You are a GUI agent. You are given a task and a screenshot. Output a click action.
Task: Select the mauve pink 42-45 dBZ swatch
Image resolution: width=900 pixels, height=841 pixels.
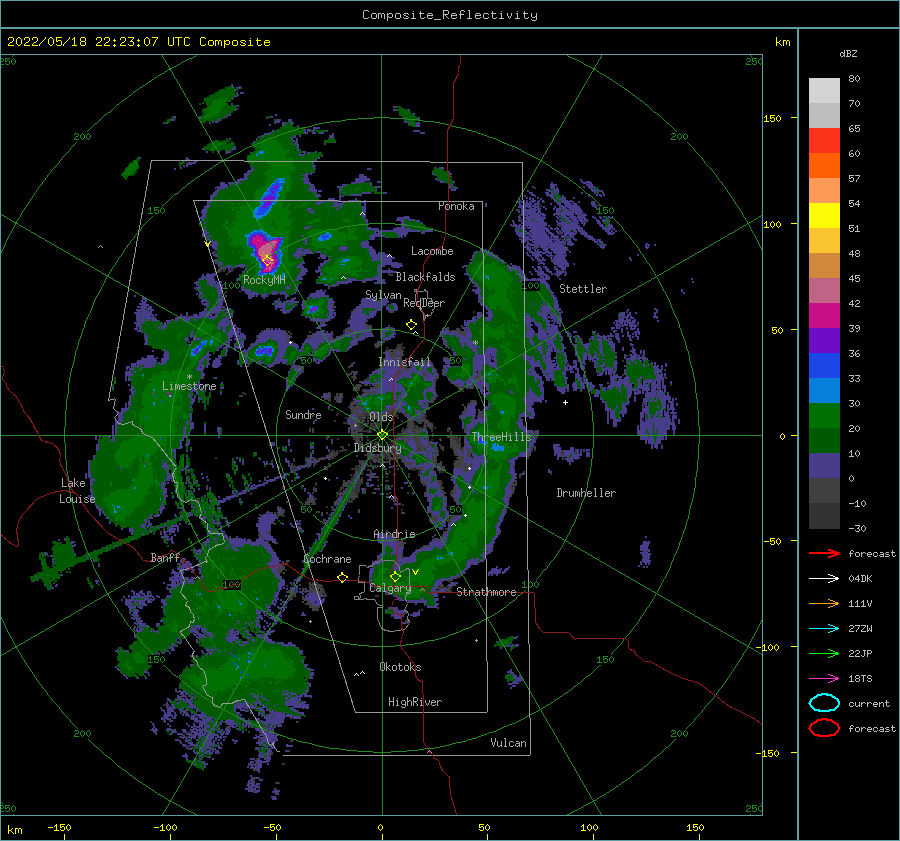pyautogui.click(x=824, y=290)
